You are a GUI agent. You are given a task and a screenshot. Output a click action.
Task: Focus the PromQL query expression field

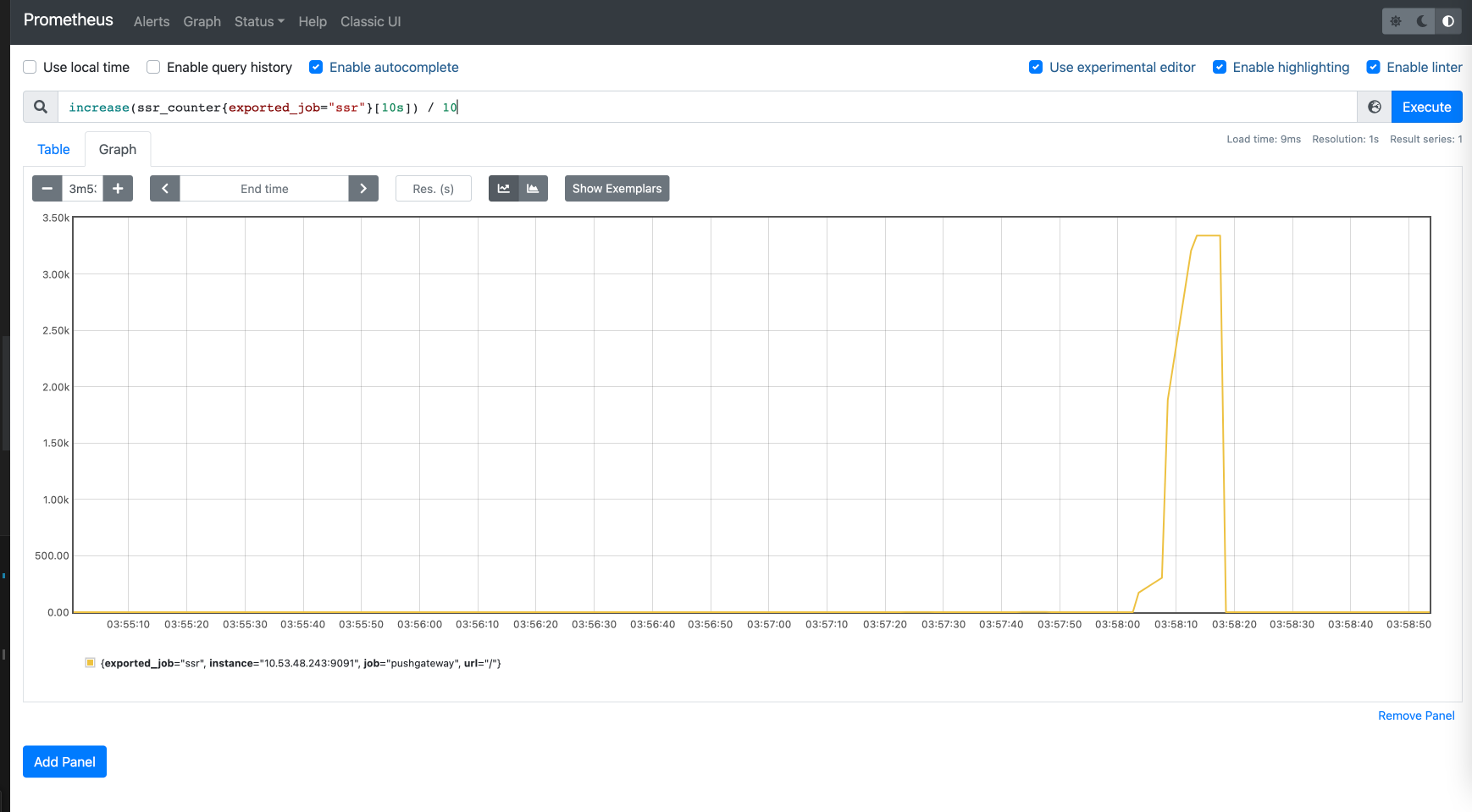click(707, 107)
